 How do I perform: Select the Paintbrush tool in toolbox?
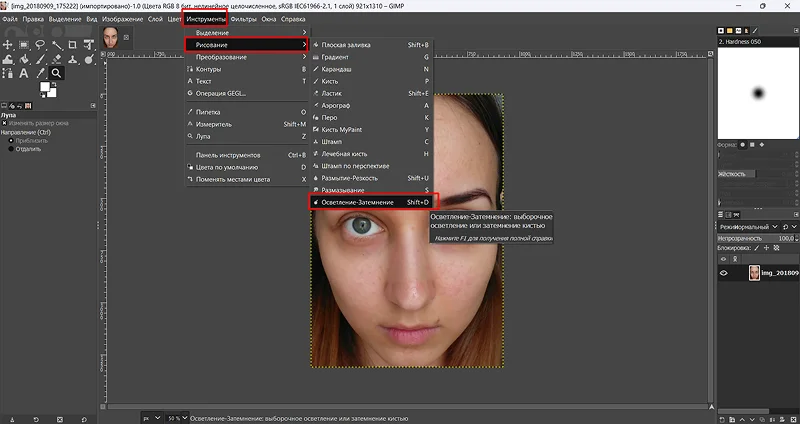(x=40, y=59)
